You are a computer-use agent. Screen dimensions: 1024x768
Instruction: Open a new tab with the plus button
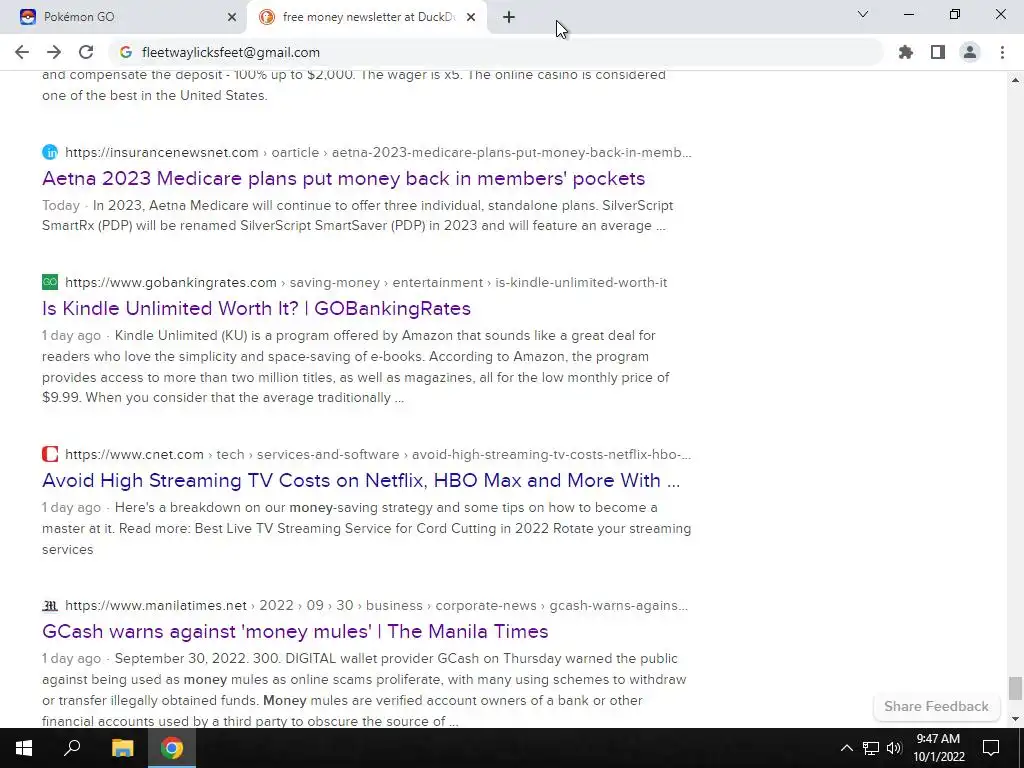(509, 18)
